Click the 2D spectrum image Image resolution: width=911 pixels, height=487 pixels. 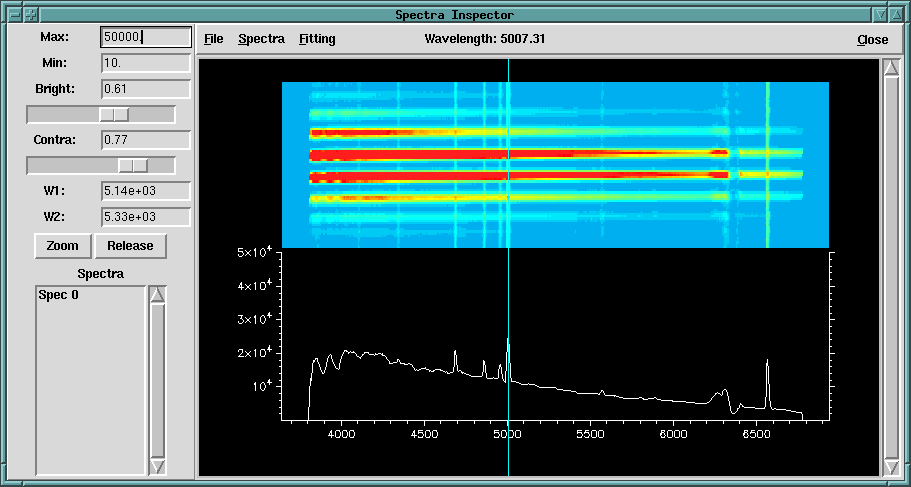555,165
